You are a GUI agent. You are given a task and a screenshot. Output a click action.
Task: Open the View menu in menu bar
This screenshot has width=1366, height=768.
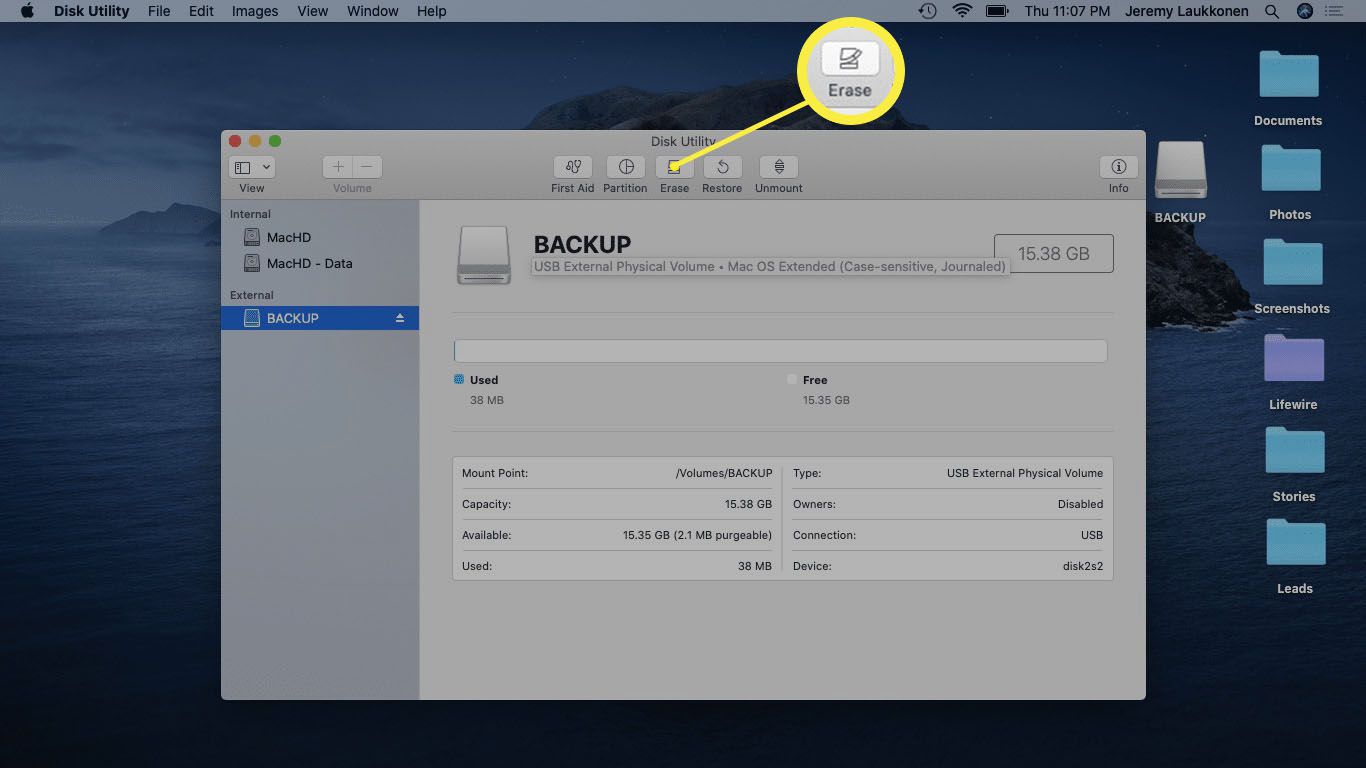pos(312,11)
